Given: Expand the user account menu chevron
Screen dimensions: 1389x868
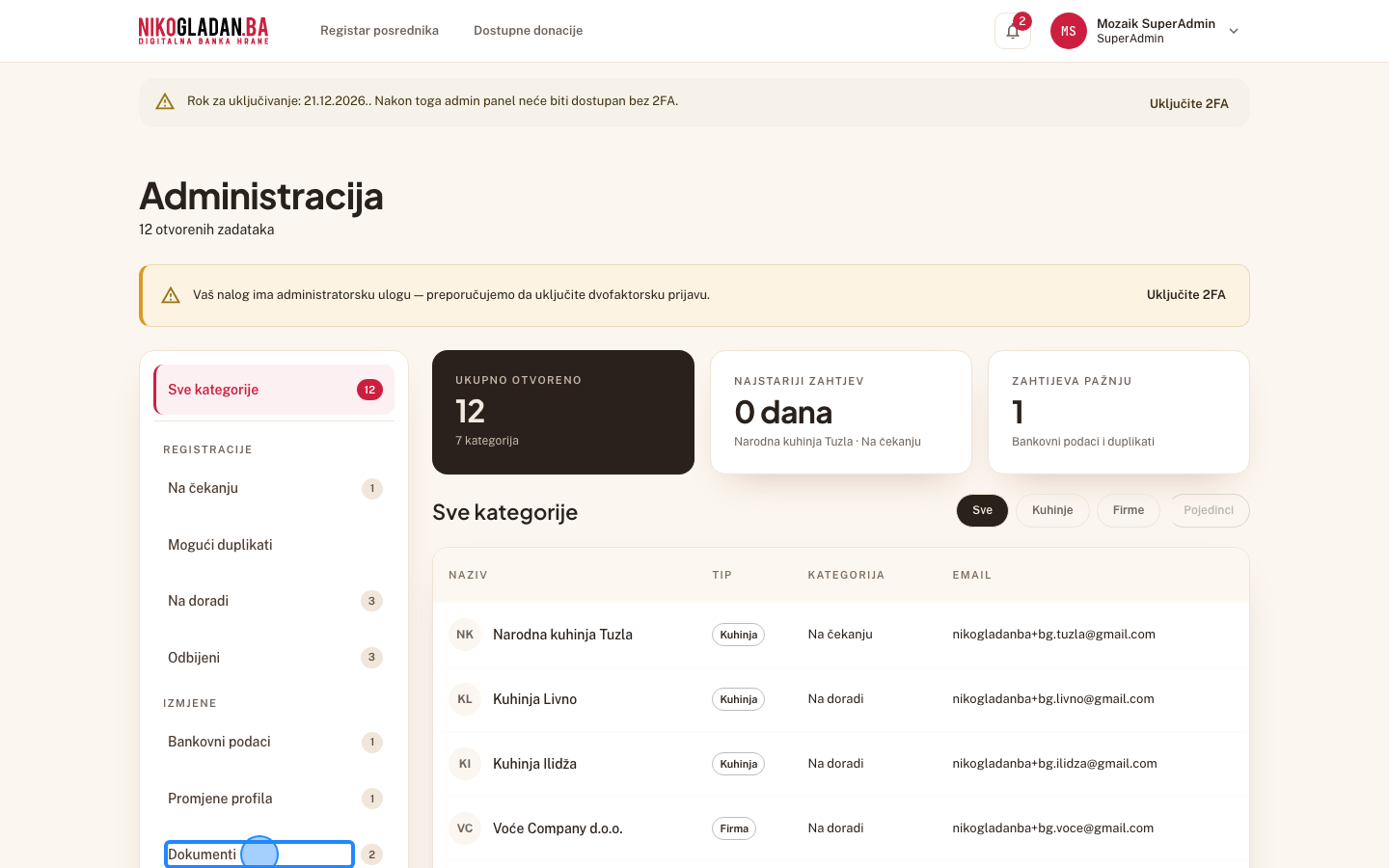Looking at the screenshot, I should tap(1234, 31).
